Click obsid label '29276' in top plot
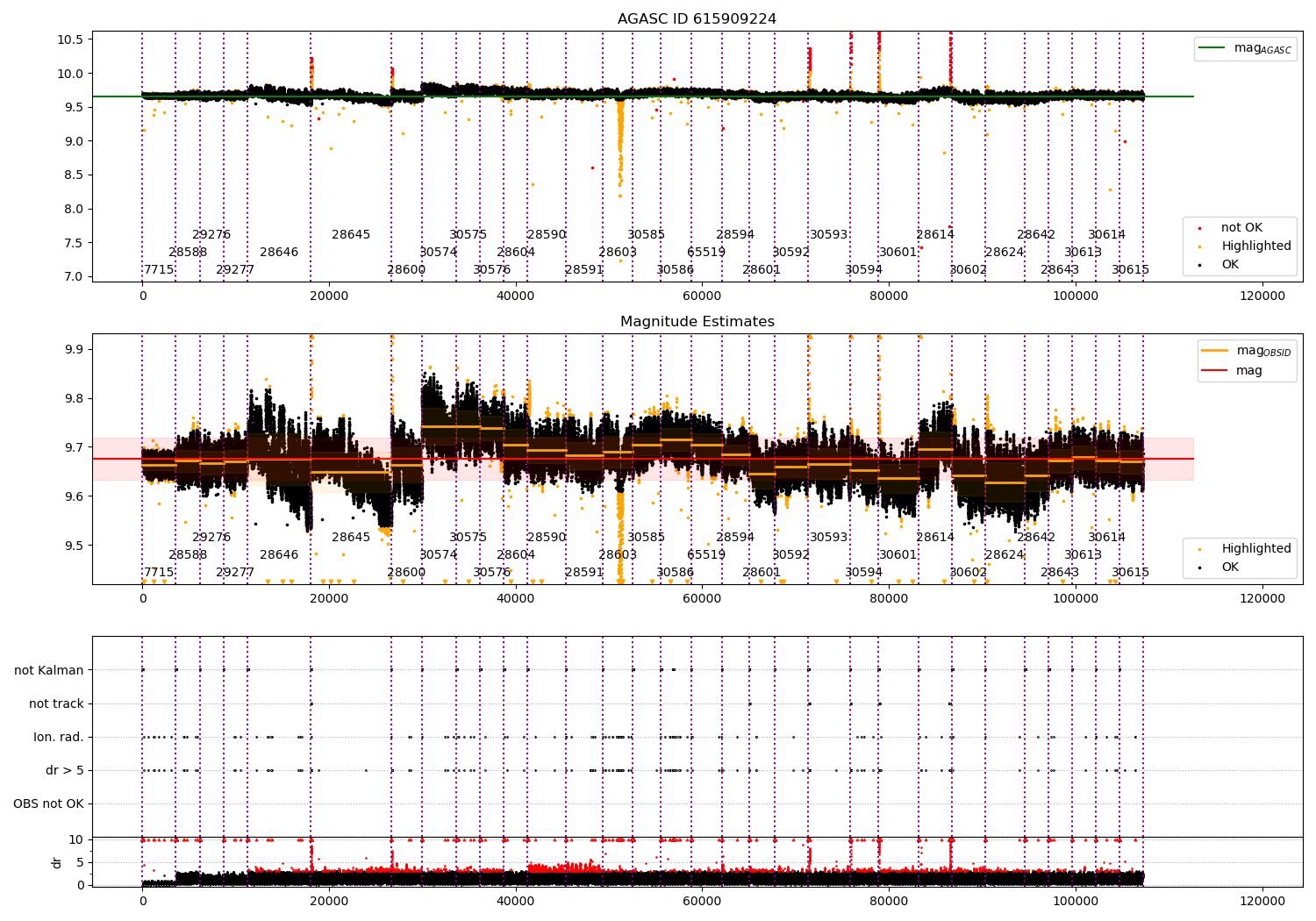The height and width of the screenshot is (921, 1316). [211, 235]
